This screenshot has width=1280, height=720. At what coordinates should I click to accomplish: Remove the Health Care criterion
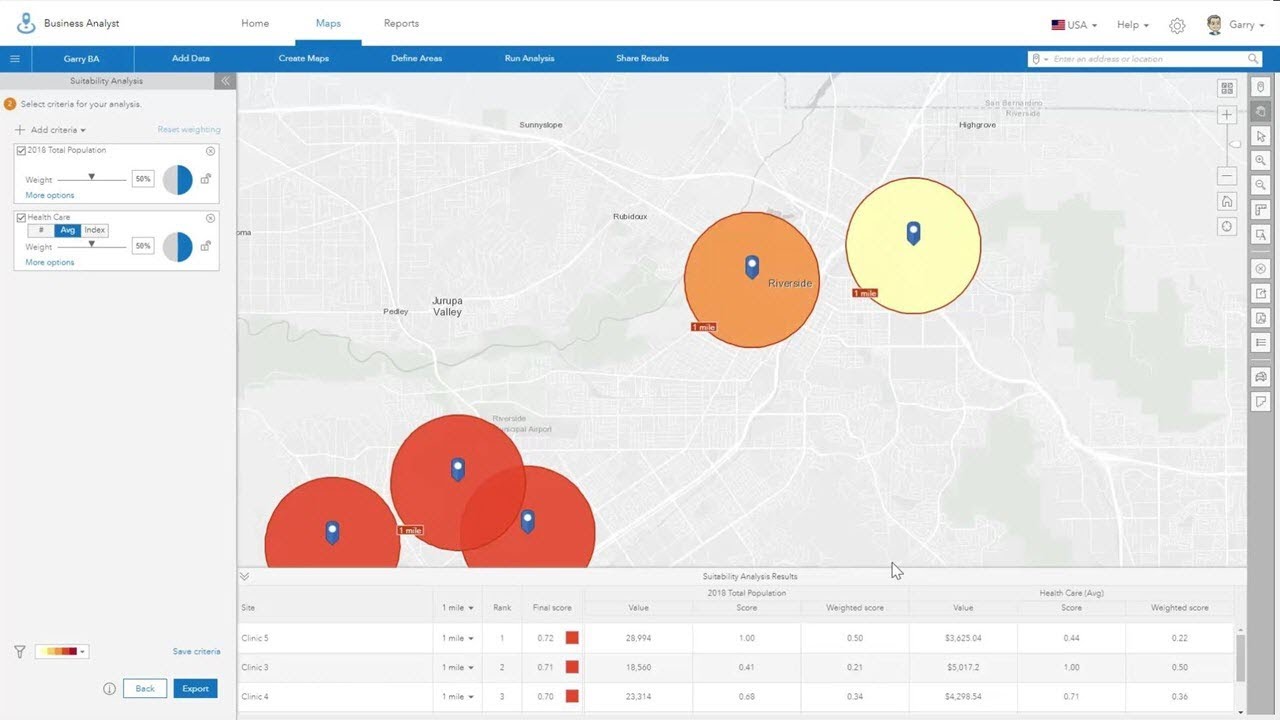210,218
